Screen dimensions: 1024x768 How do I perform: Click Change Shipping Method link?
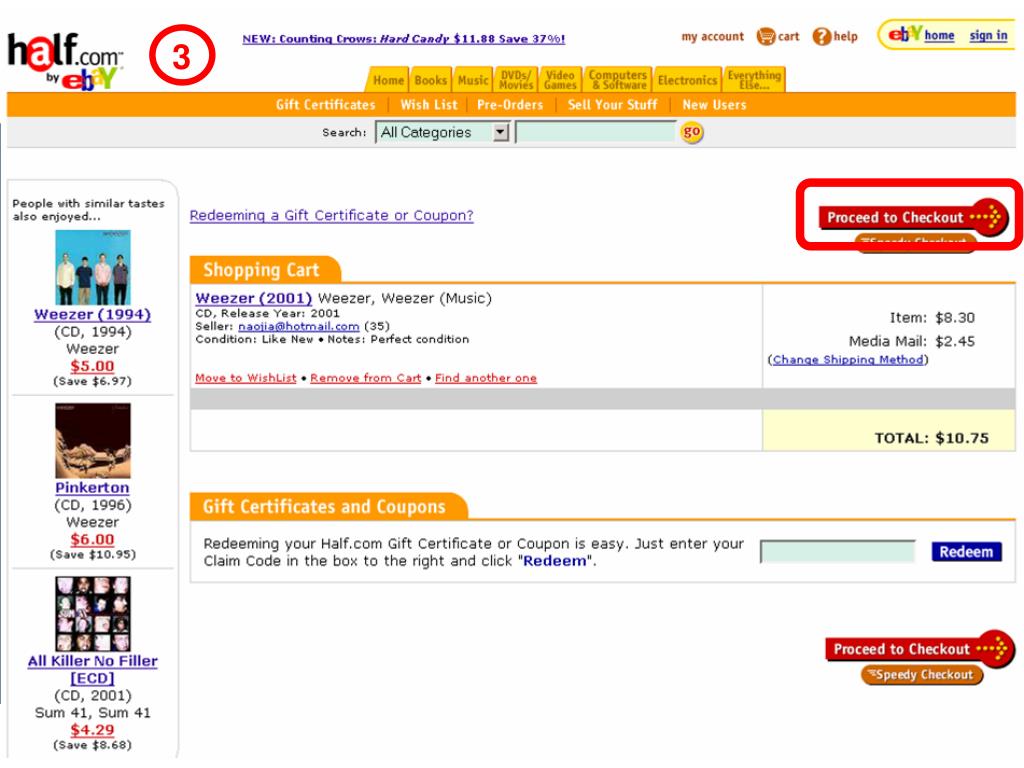coord(848,360)
